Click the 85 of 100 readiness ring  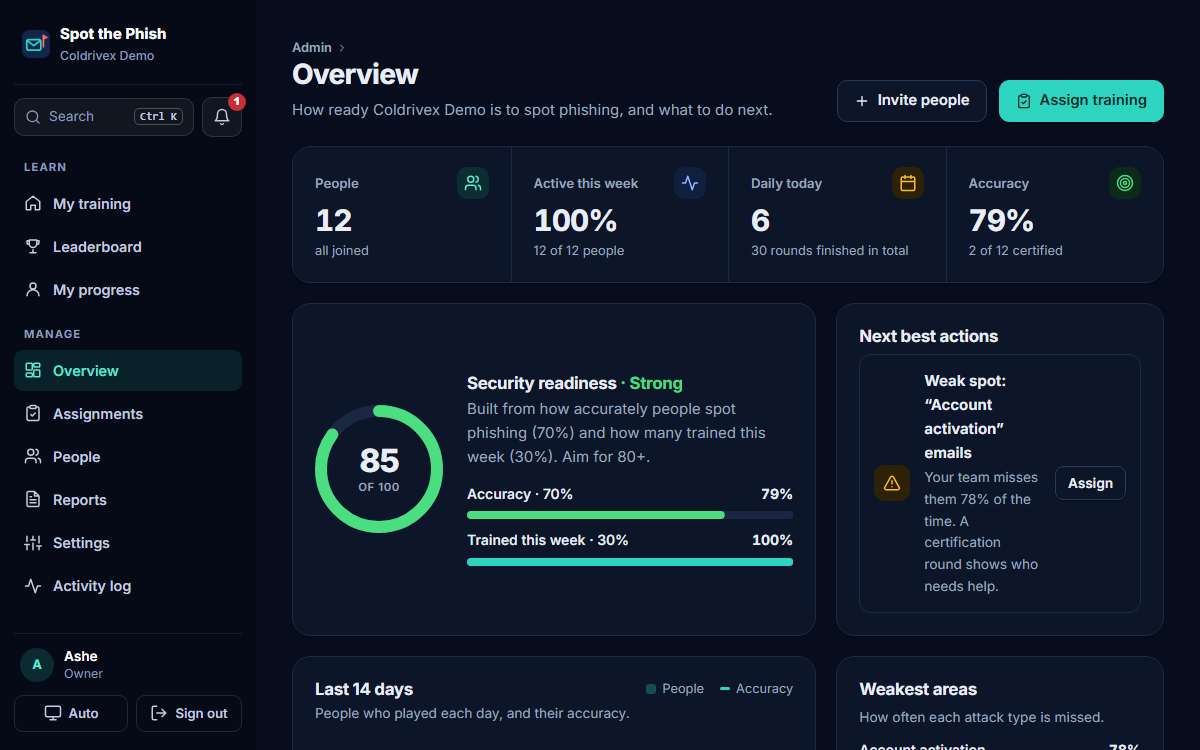[x=379, y=469]
